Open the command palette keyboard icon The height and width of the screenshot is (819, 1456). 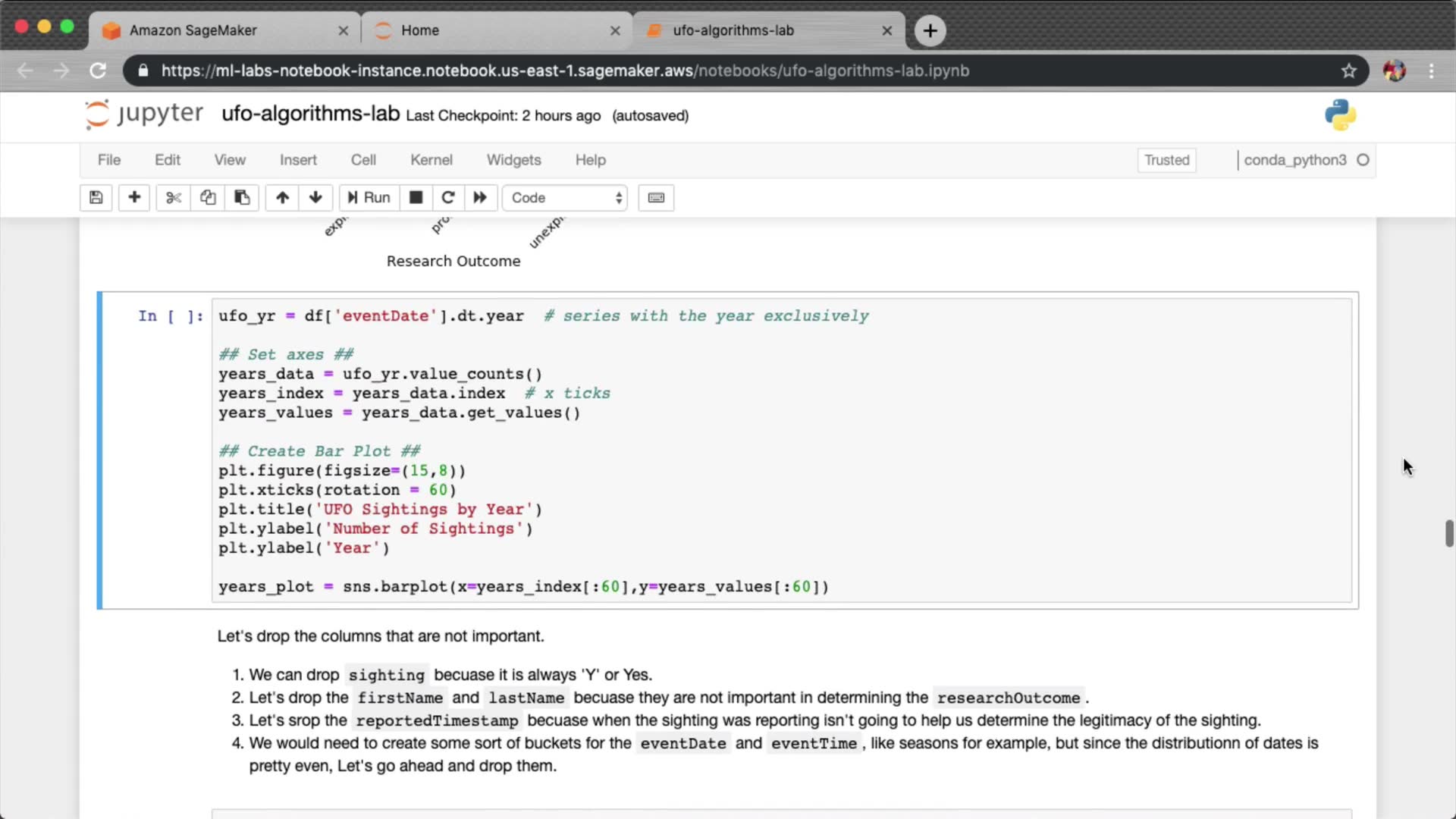pyautogui.click(x=656, y=198)
